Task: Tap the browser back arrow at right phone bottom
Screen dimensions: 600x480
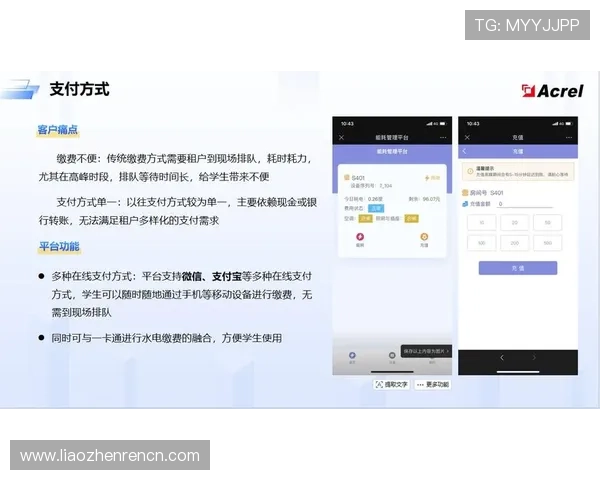Action: (502, 358)
